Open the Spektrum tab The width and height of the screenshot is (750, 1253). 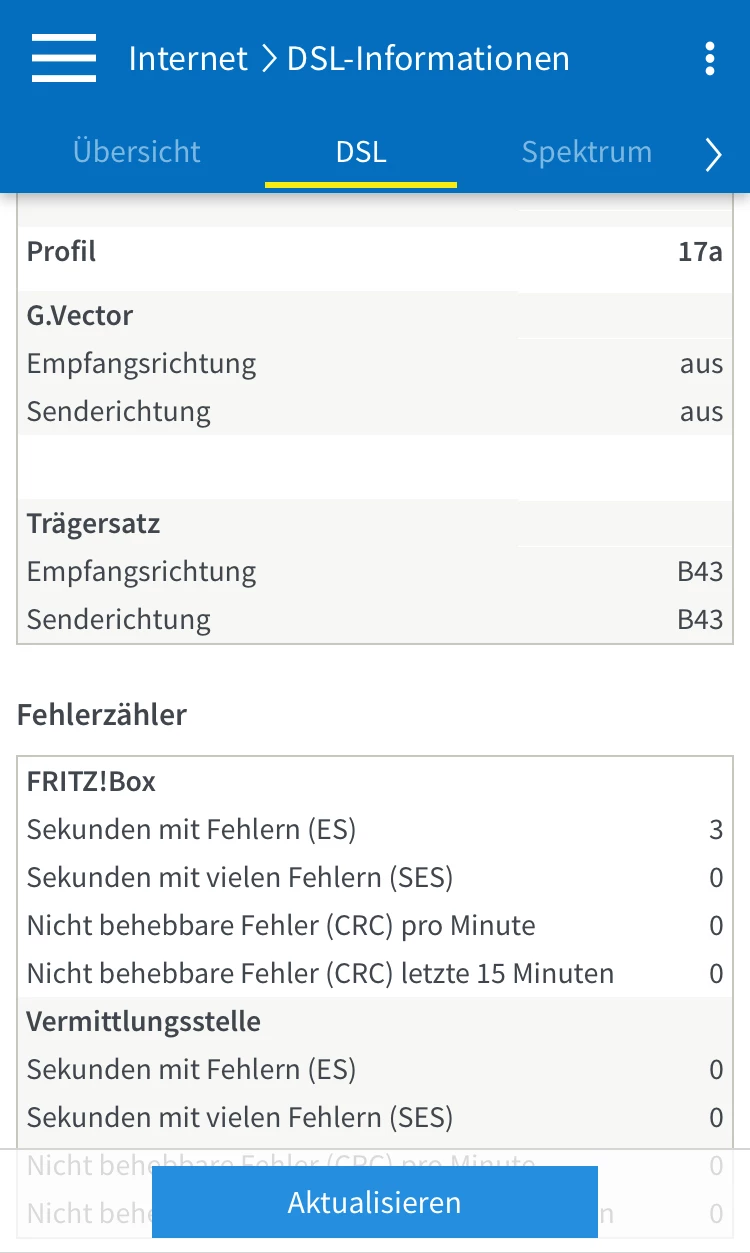tap(586, 152)
